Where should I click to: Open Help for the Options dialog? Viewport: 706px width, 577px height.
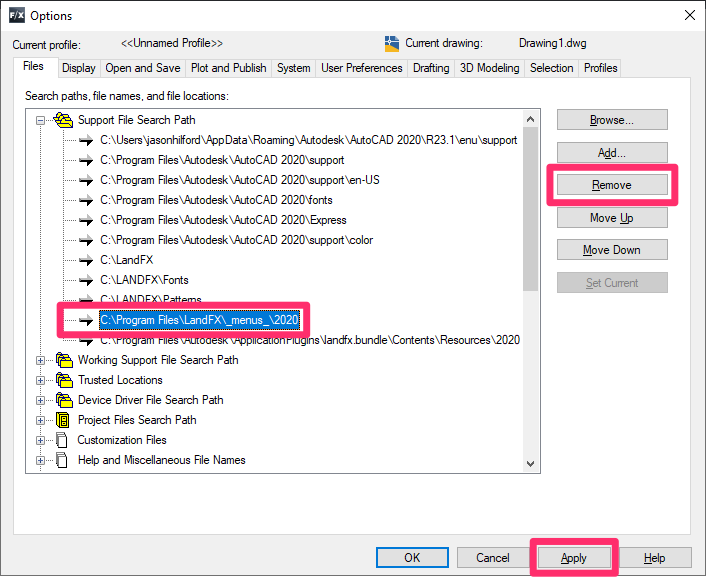click(x=654, y=558)
